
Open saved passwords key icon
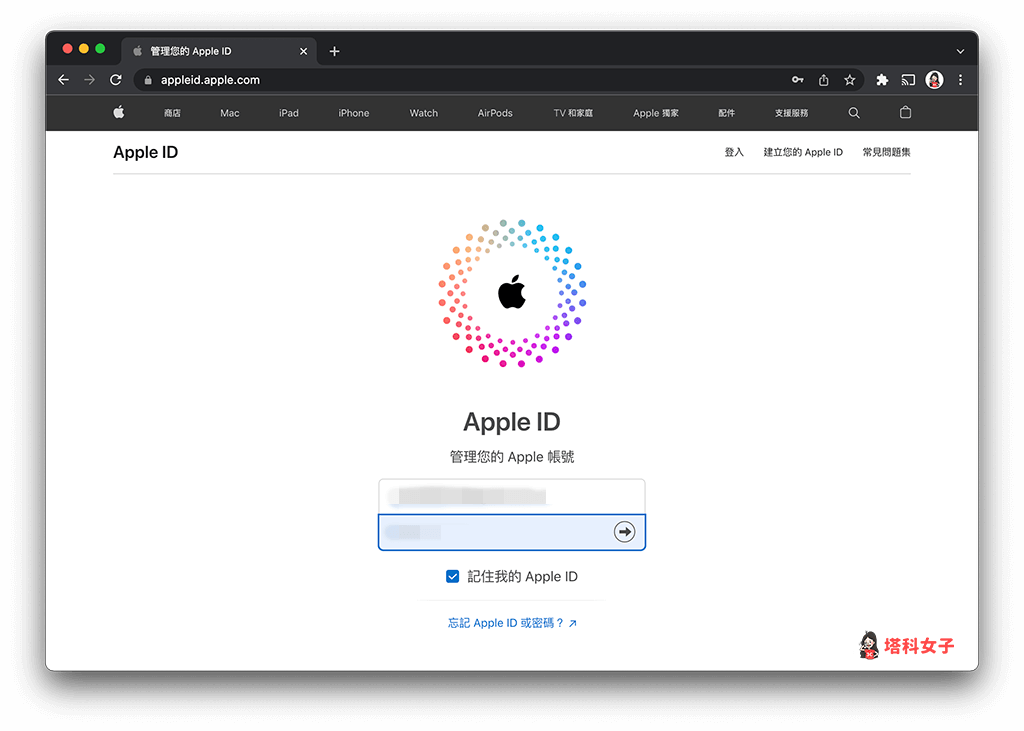[x=797, y=80]
